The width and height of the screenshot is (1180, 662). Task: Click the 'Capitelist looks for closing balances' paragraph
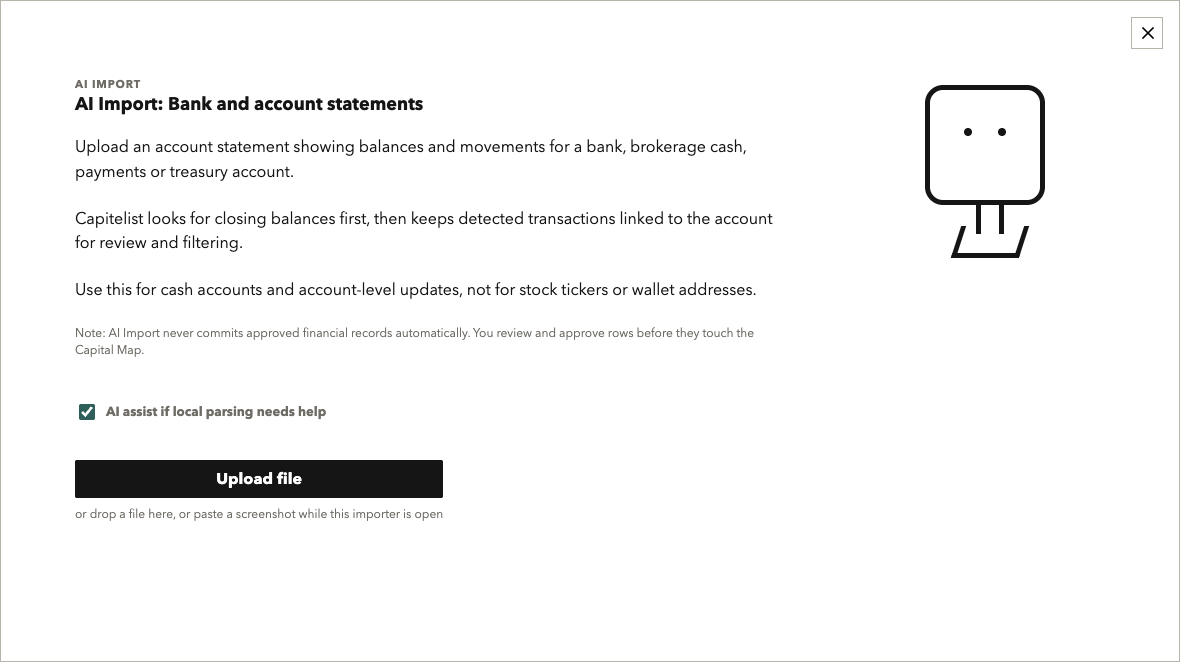(x=424, y=230)
